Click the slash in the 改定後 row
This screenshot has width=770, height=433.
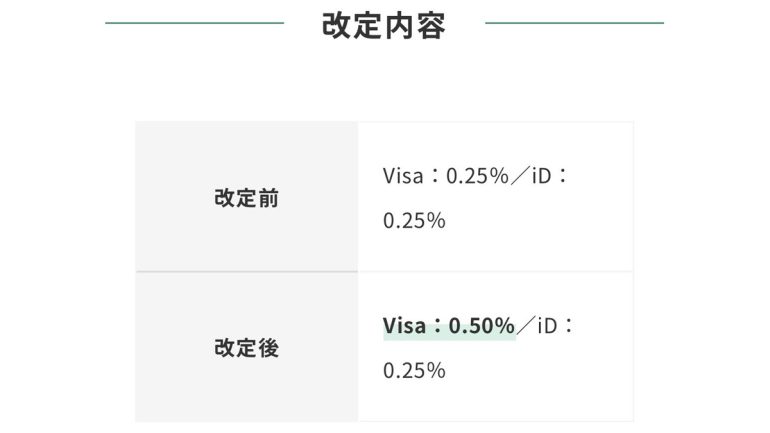point(526,326)
